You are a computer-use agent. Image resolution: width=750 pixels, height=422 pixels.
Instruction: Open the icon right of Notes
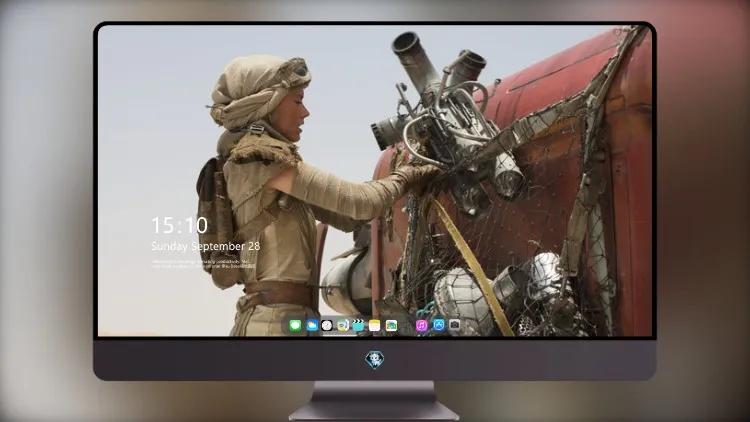pyautogui.click(x=391, y=326)
